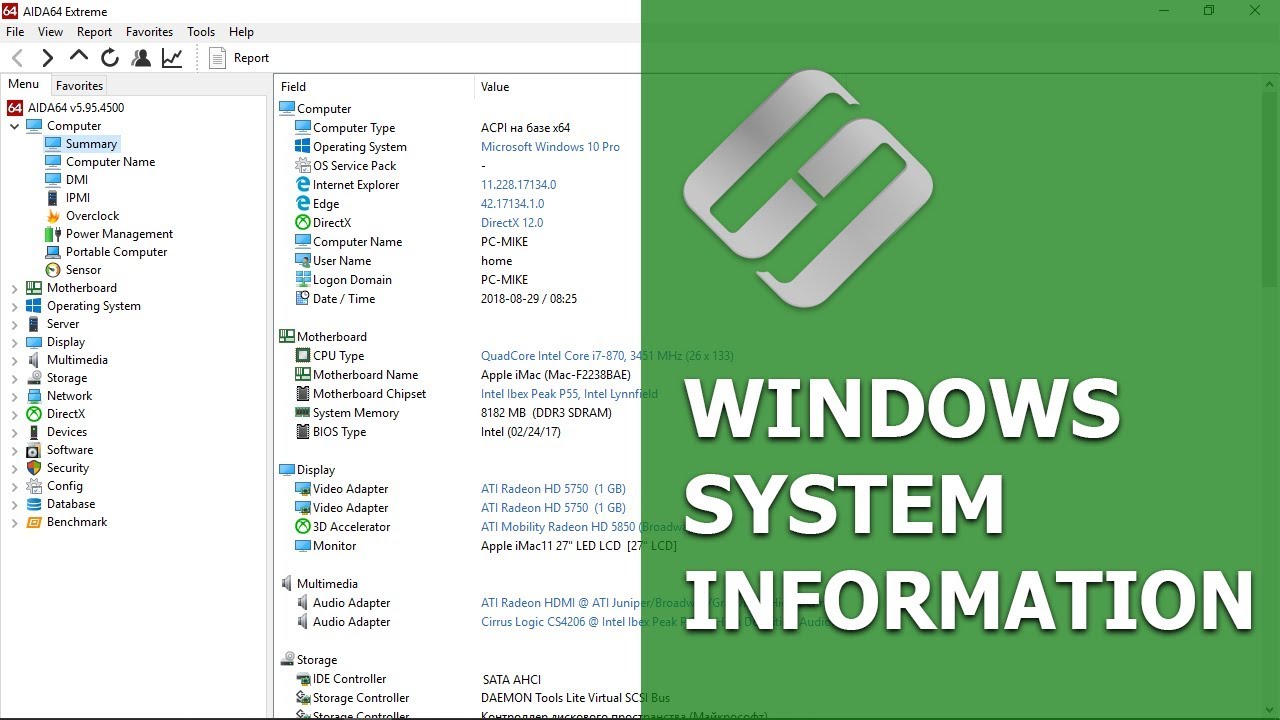
Task: Select the Database tree item
Action: pos(71,504)
